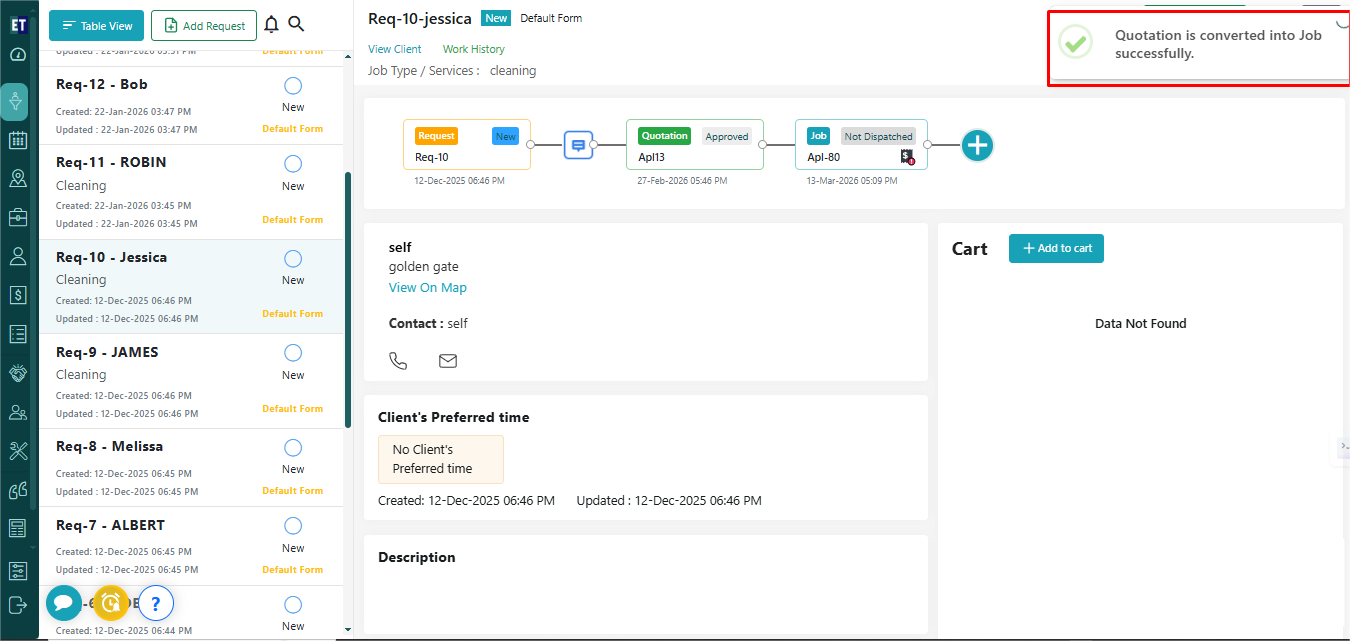Screen dimensions: 1350x641
Task: Select the status circle for Req-9 JAMES
Action: 293,353
